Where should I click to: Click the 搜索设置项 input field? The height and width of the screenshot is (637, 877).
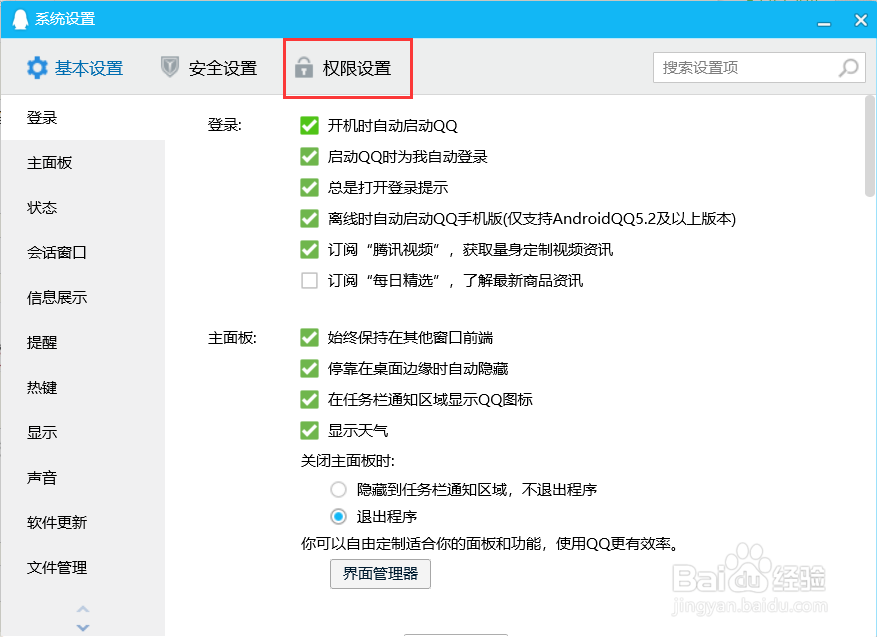click(x=740, y=67)
